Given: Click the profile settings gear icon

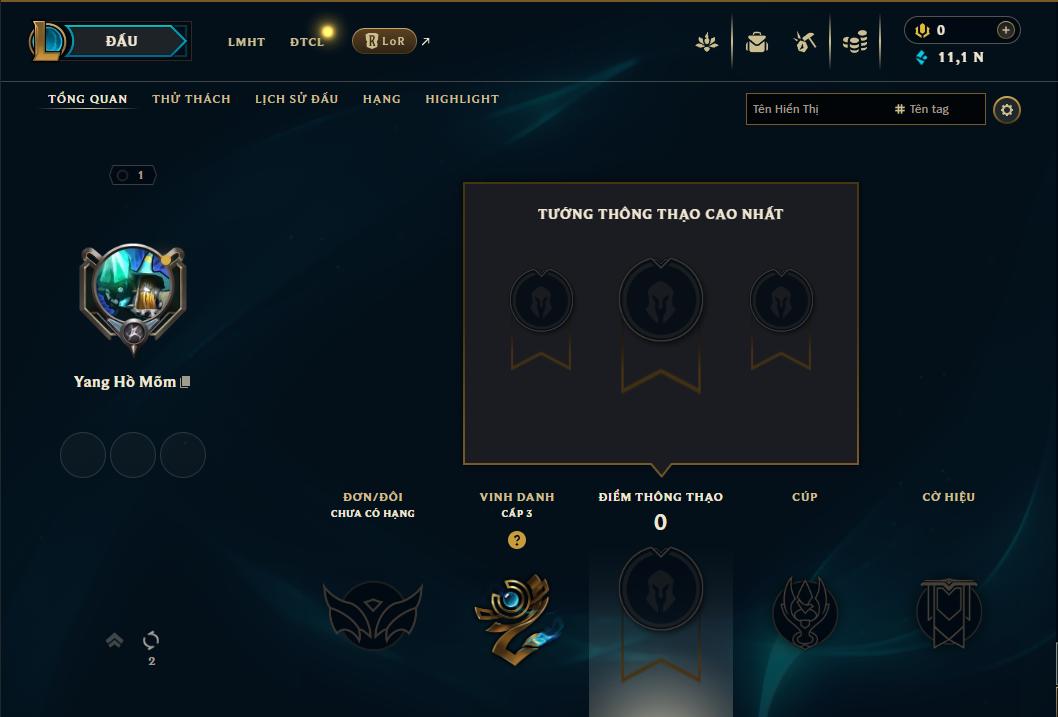Looking at the screenshot, I should 1007,110.
